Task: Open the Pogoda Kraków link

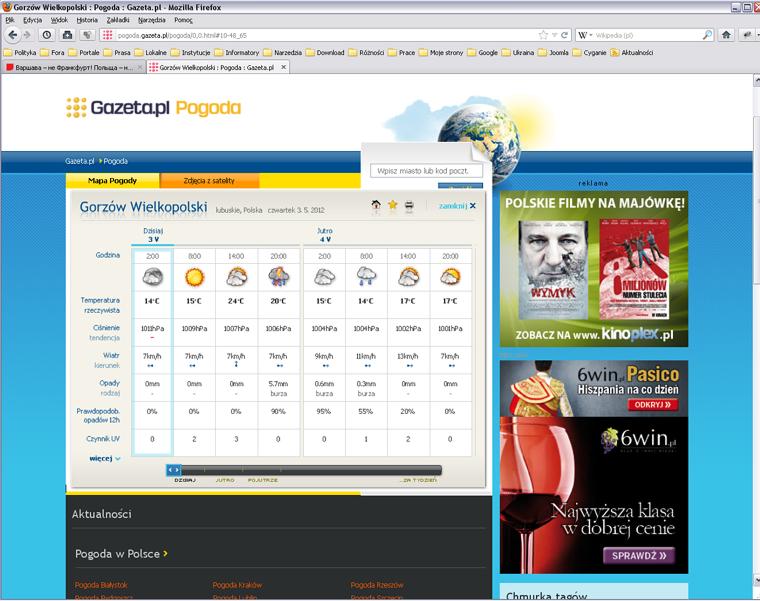Action: (237, 585)
